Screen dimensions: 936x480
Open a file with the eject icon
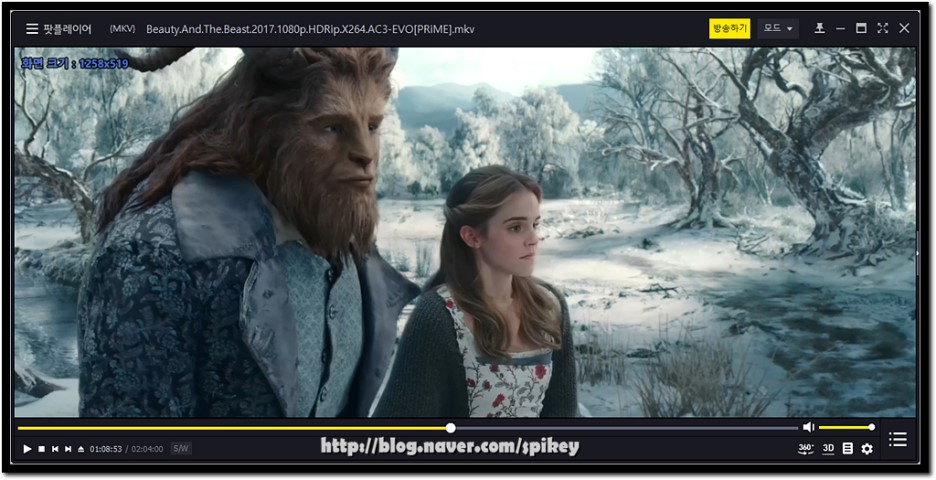(81, 449)
